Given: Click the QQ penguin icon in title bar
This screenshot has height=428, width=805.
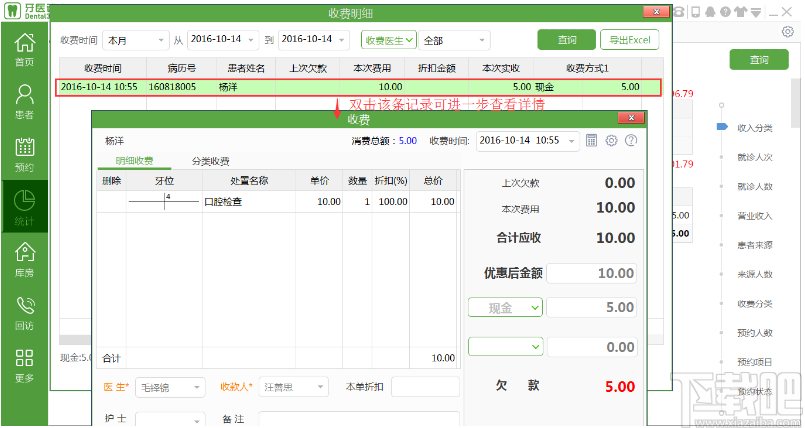Looking at the screenshot, I should (x=711, y=12).
